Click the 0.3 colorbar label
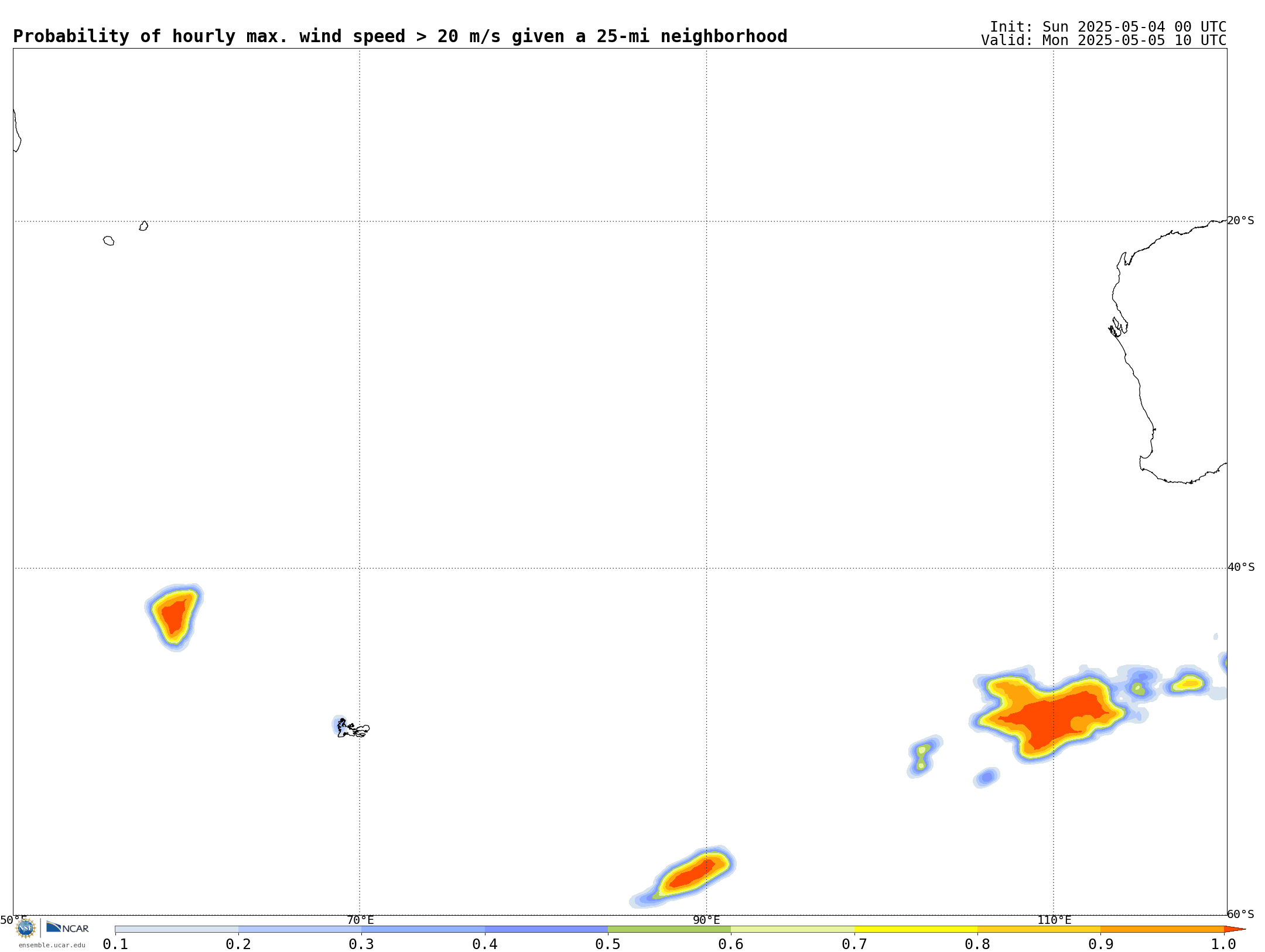Image resolution: width=1265 pixels, height=952 pixels. coord(361,944)
